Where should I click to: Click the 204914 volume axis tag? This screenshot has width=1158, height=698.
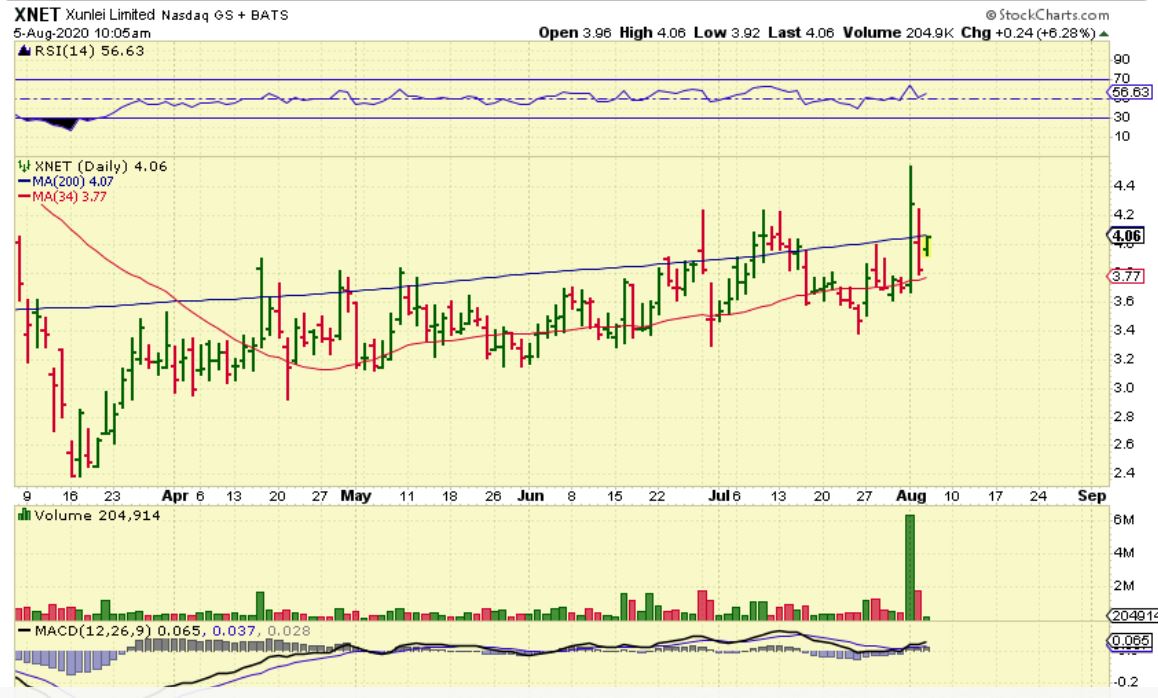tap(1132, 616)
